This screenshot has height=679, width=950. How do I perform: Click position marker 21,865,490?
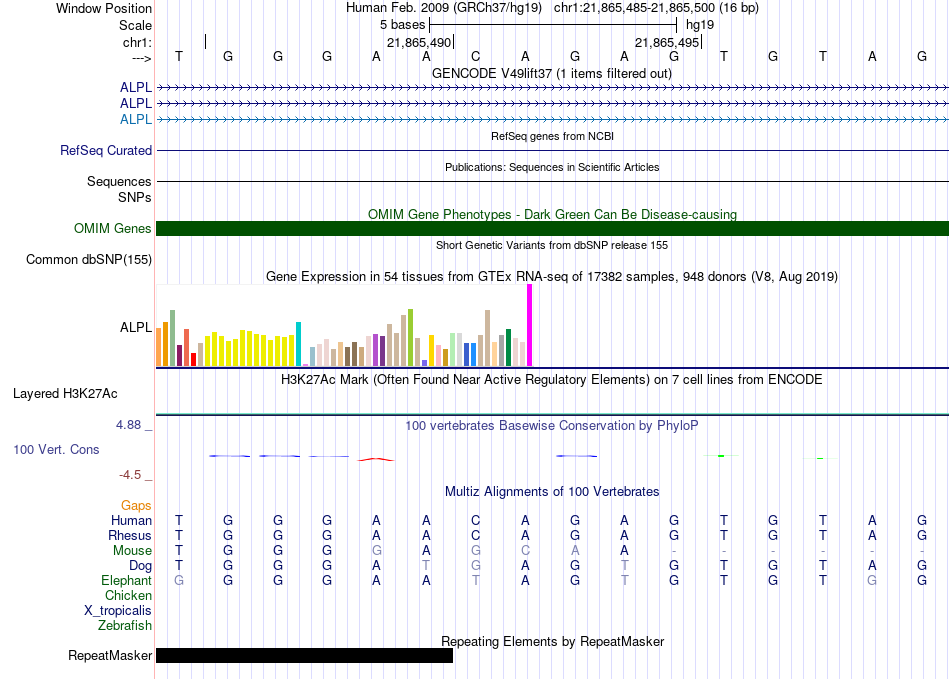(x=419, y=42)
